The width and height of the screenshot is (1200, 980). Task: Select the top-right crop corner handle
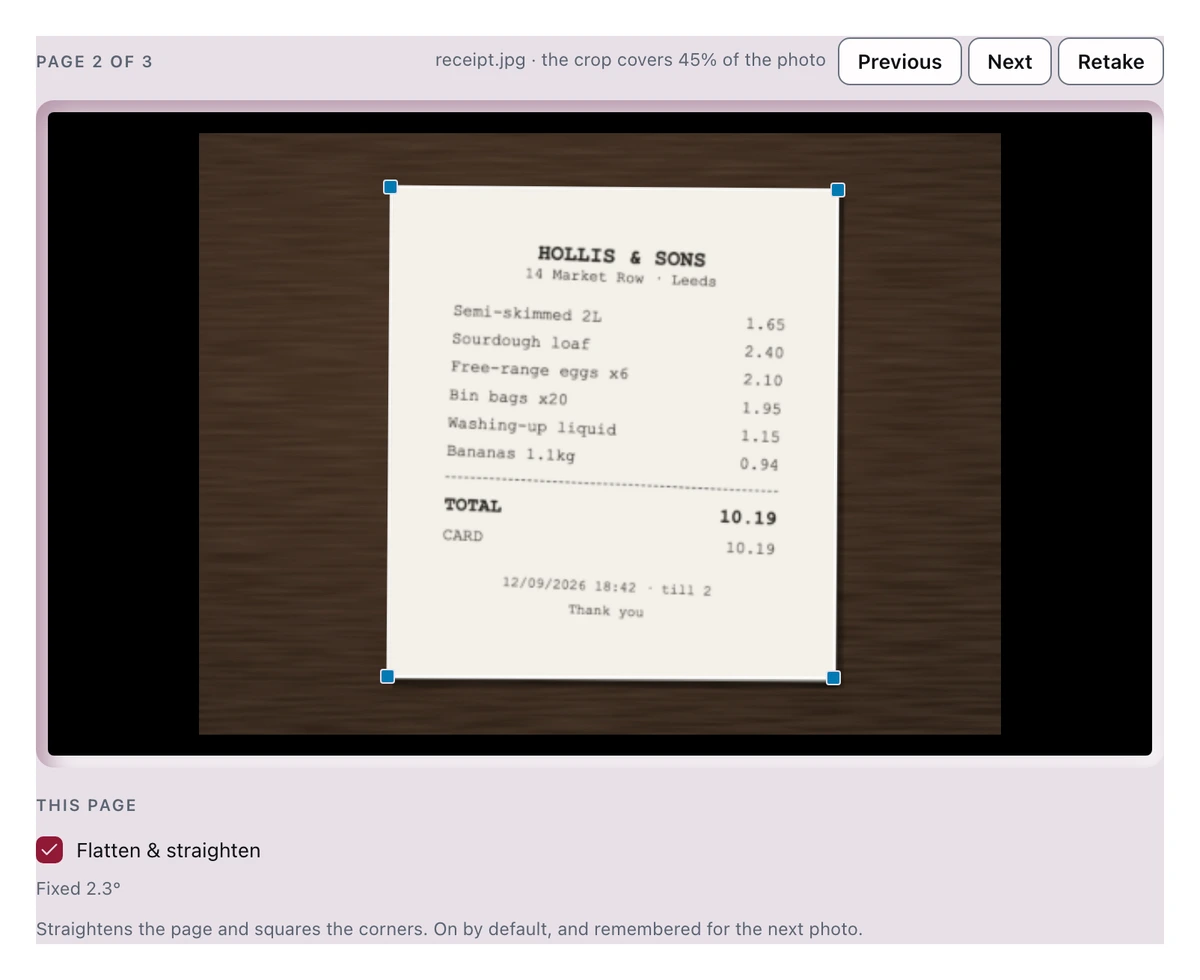838,190
